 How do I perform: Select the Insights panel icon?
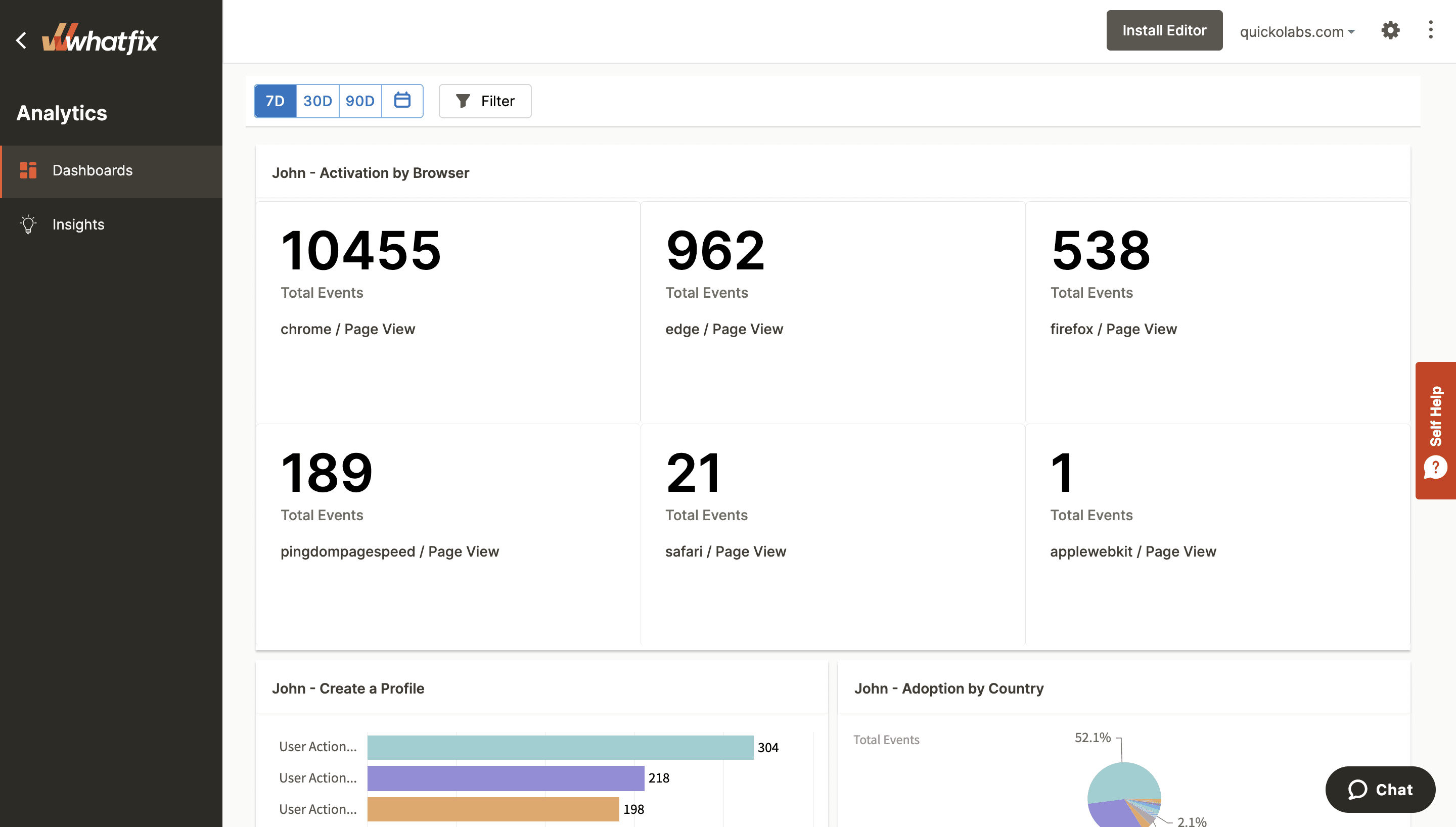(28, 223)
